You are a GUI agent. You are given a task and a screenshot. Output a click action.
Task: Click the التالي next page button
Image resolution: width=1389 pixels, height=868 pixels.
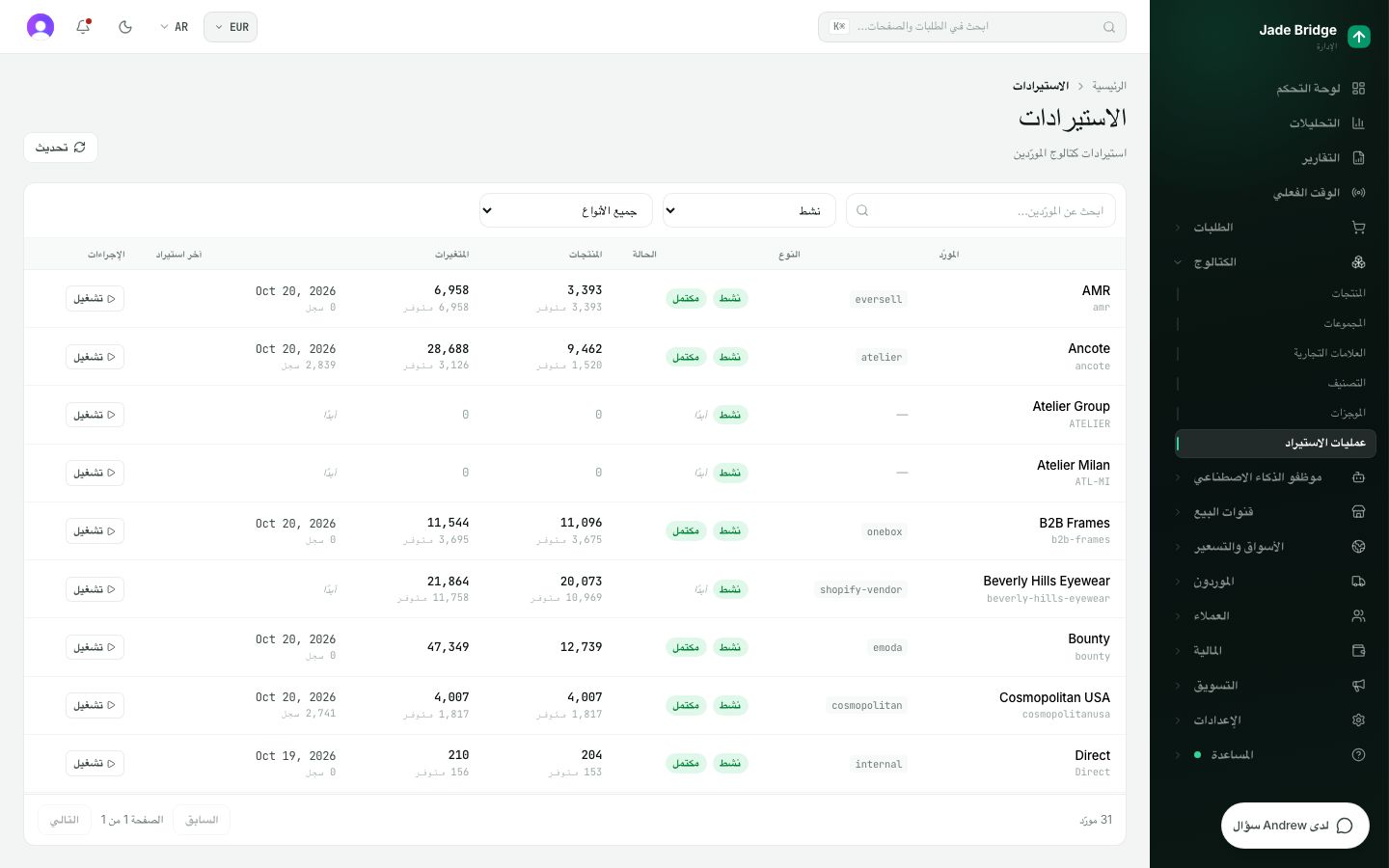click(x=65, y=820)
